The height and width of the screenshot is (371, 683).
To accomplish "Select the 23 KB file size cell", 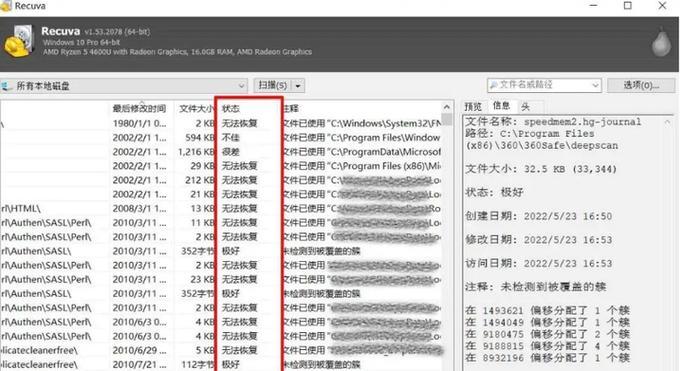I will 203,279.
